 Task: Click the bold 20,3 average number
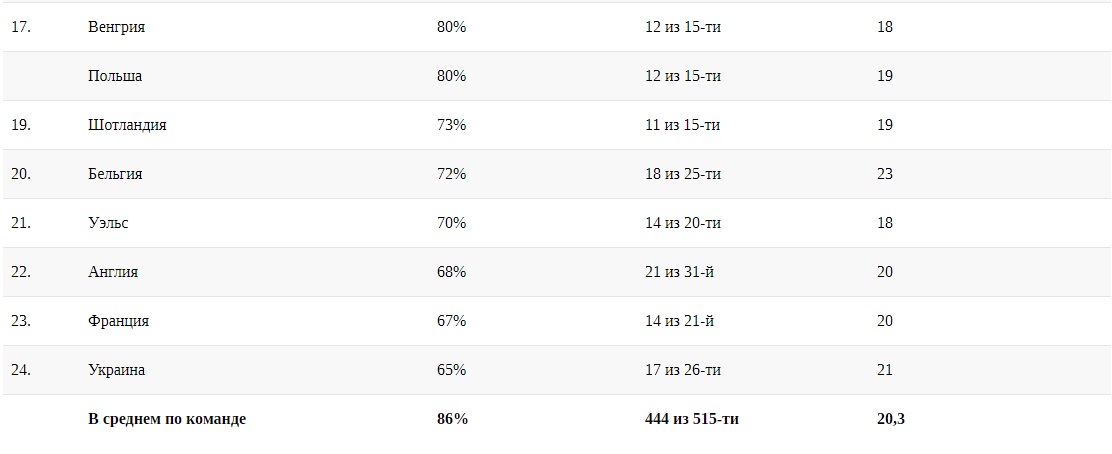click(x=890, y=419)
